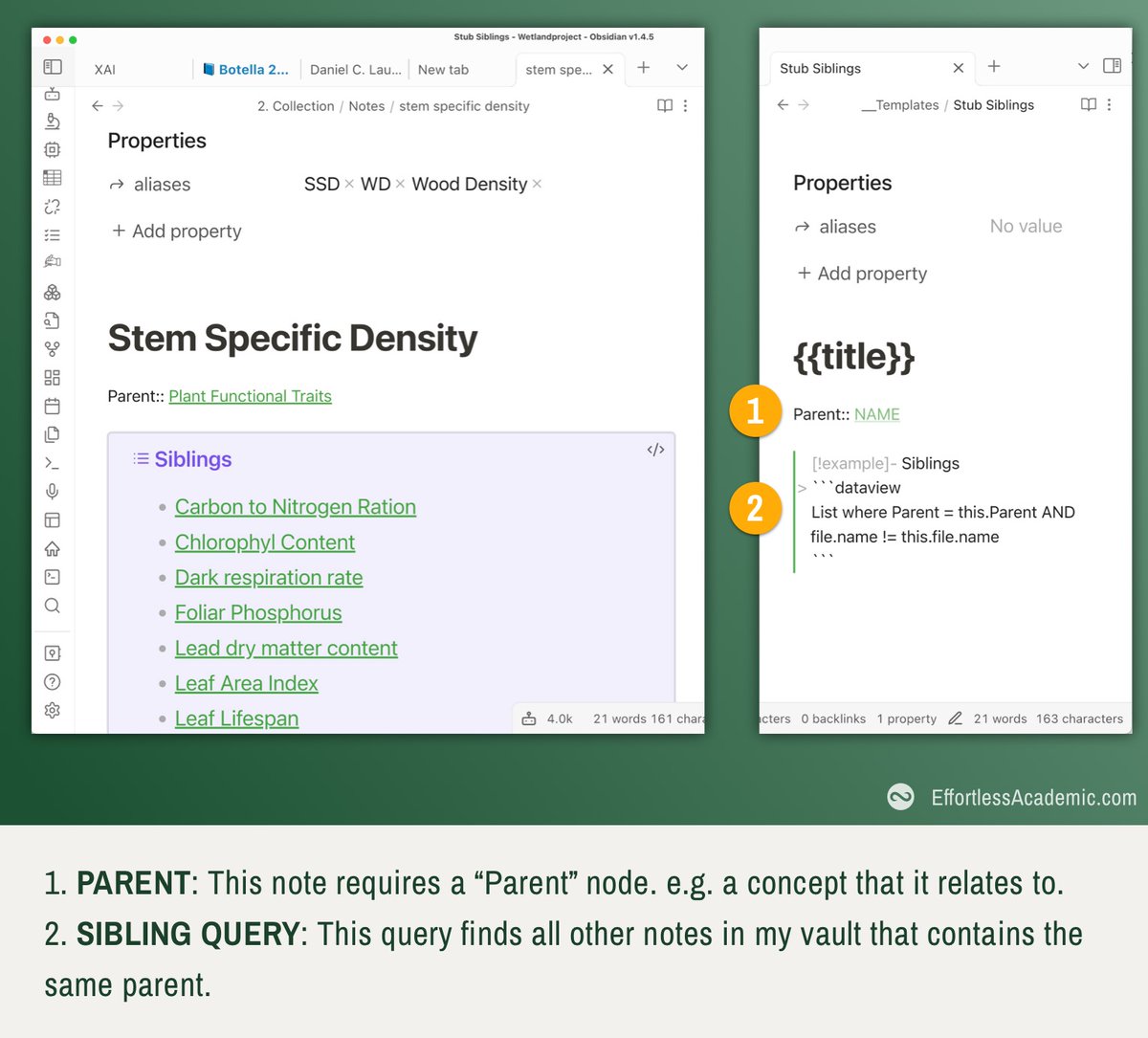Screen dimensions: 1148x1038
Task: Toggle the left sidebar in the main window
Action: click(x=53, y=67)
